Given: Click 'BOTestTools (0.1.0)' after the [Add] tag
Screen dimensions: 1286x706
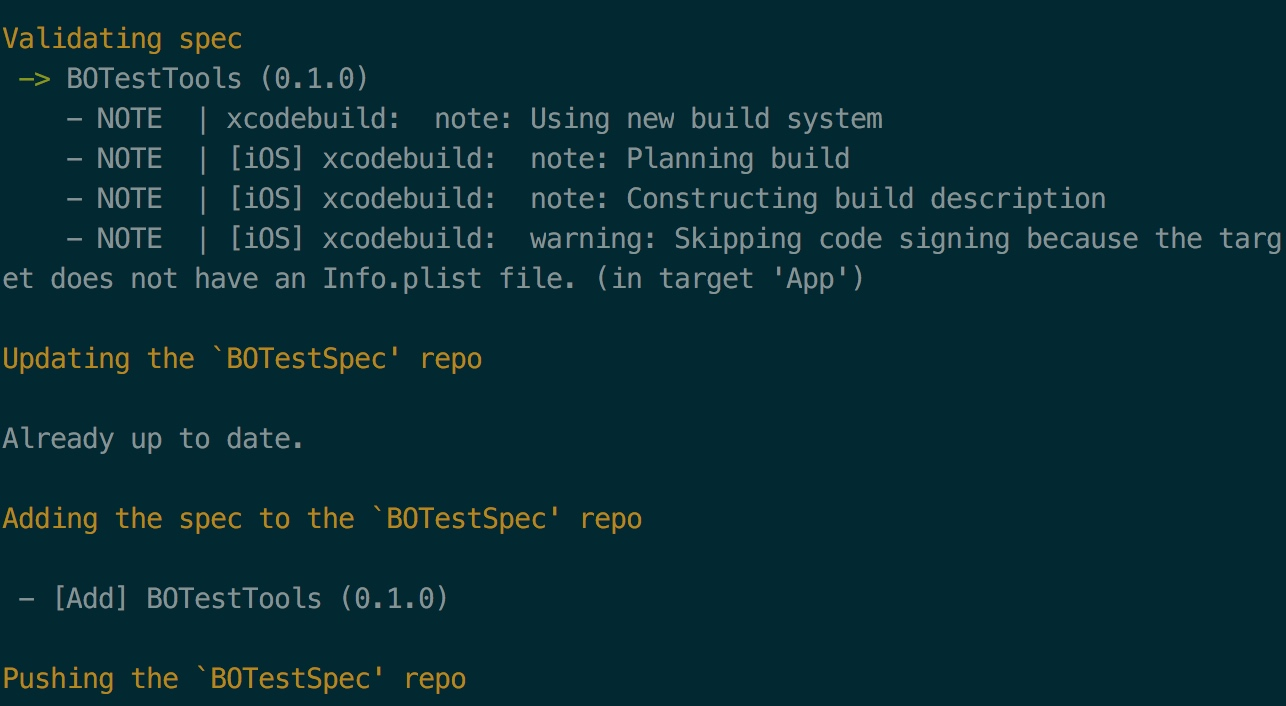Looking at the screenshot, I should point(297,599).
